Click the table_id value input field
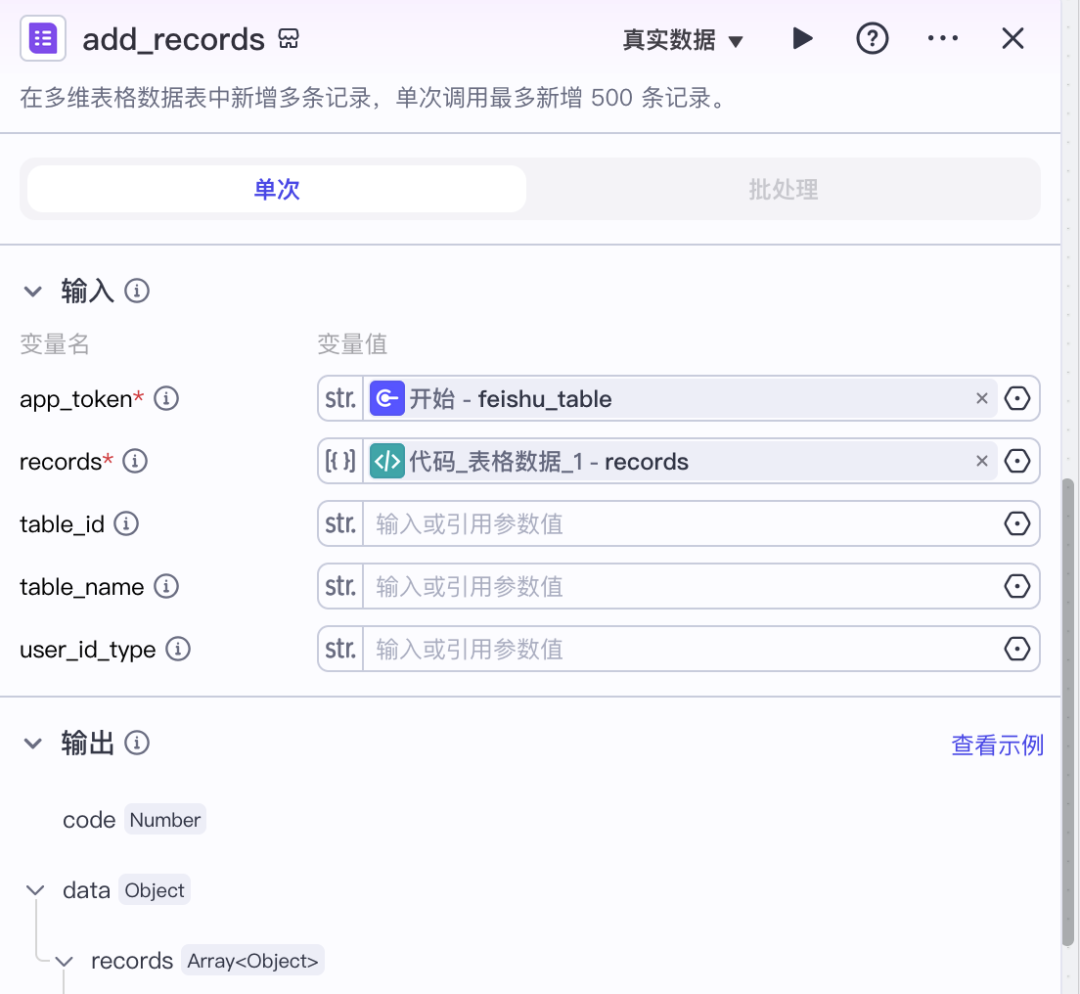 pos(681,524)
